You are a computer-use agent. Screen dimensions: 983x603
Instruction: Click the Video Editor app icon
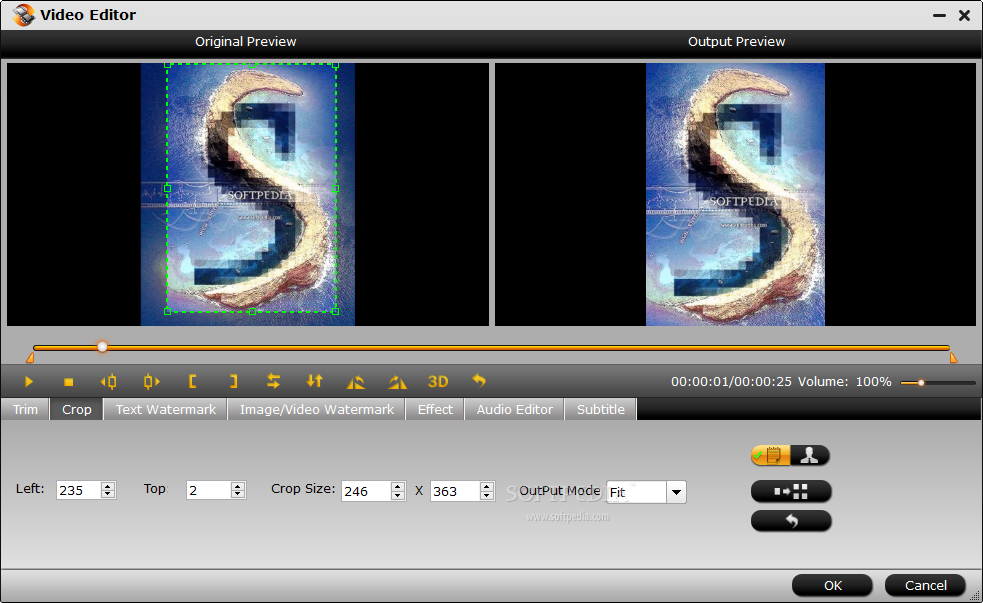24,14
